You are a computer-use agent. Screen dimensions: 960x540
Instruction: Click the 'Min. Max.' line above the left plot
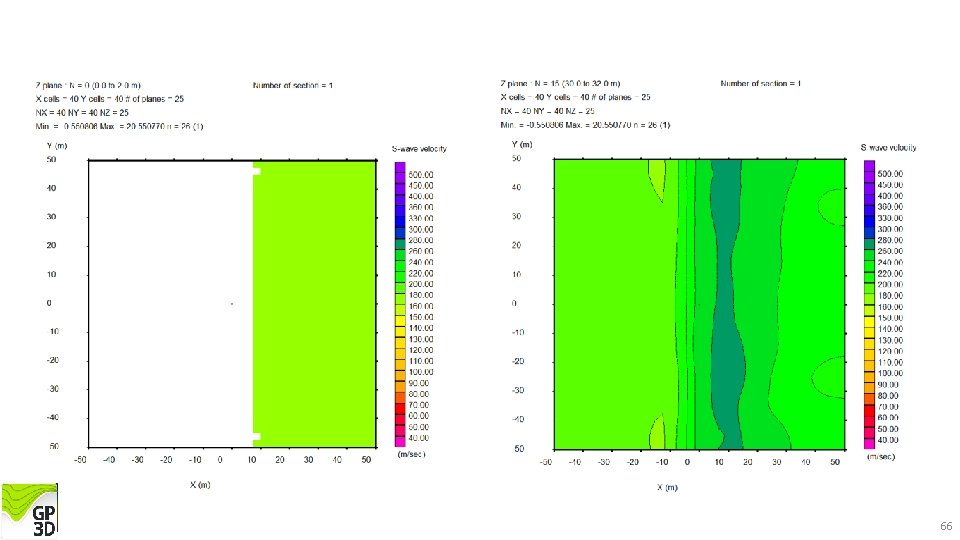click(119, 126)
